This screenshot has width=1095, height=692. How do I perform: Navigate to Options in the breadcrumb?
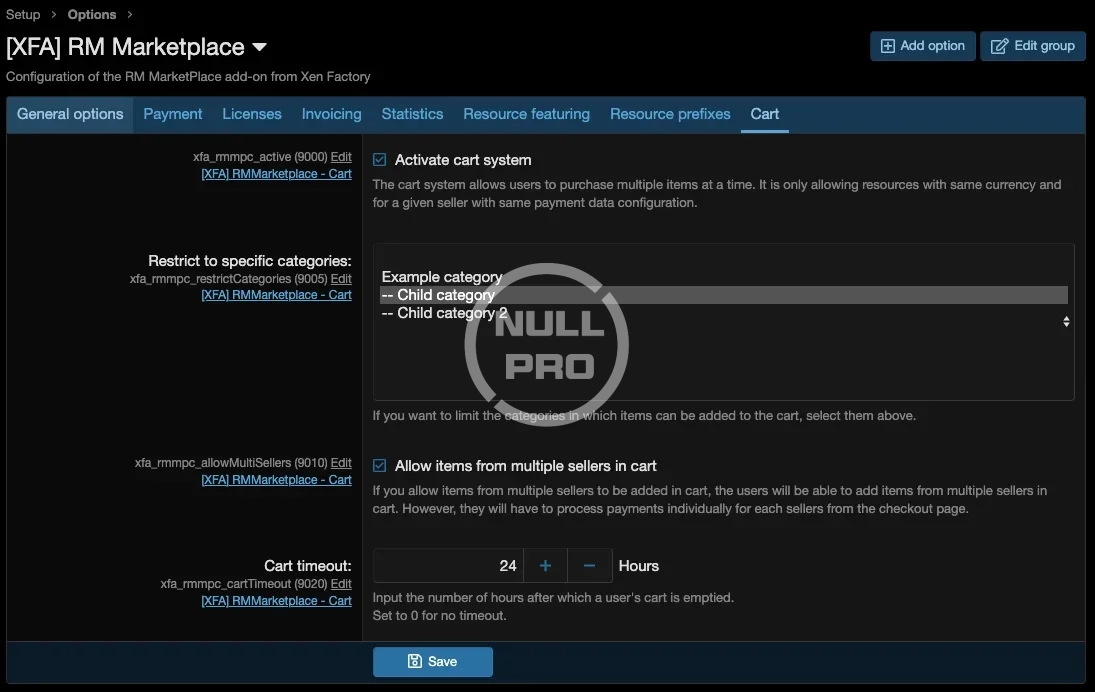coord(92,14)
